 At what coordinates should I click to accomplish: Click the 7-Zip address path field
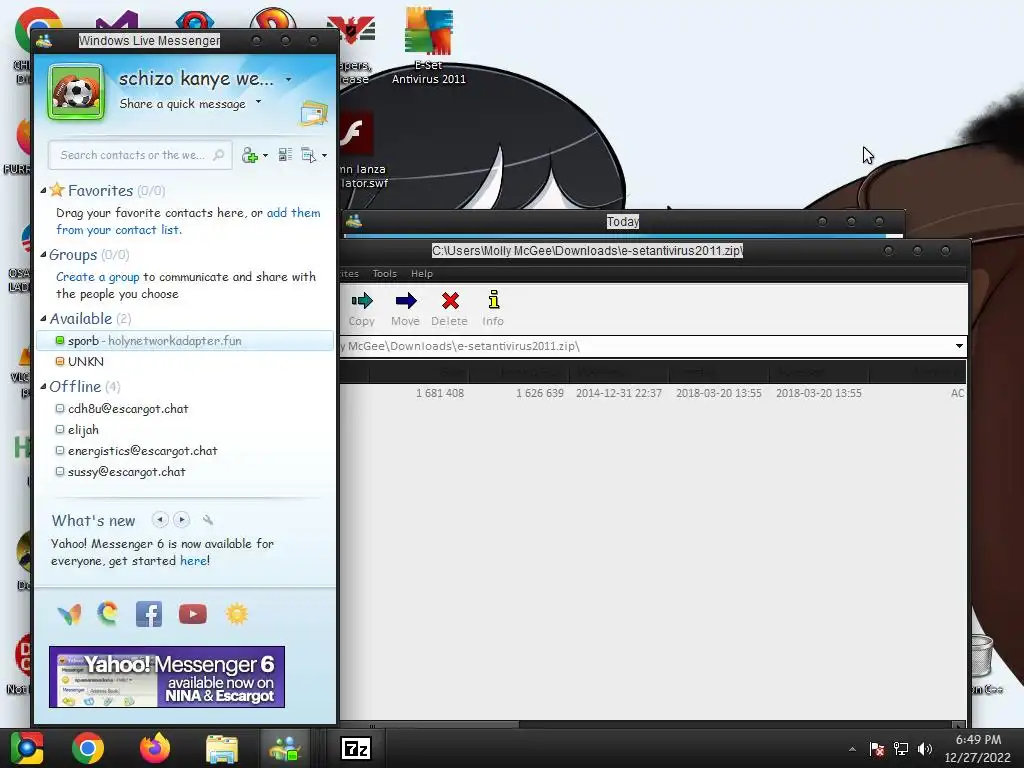point(645,346)
